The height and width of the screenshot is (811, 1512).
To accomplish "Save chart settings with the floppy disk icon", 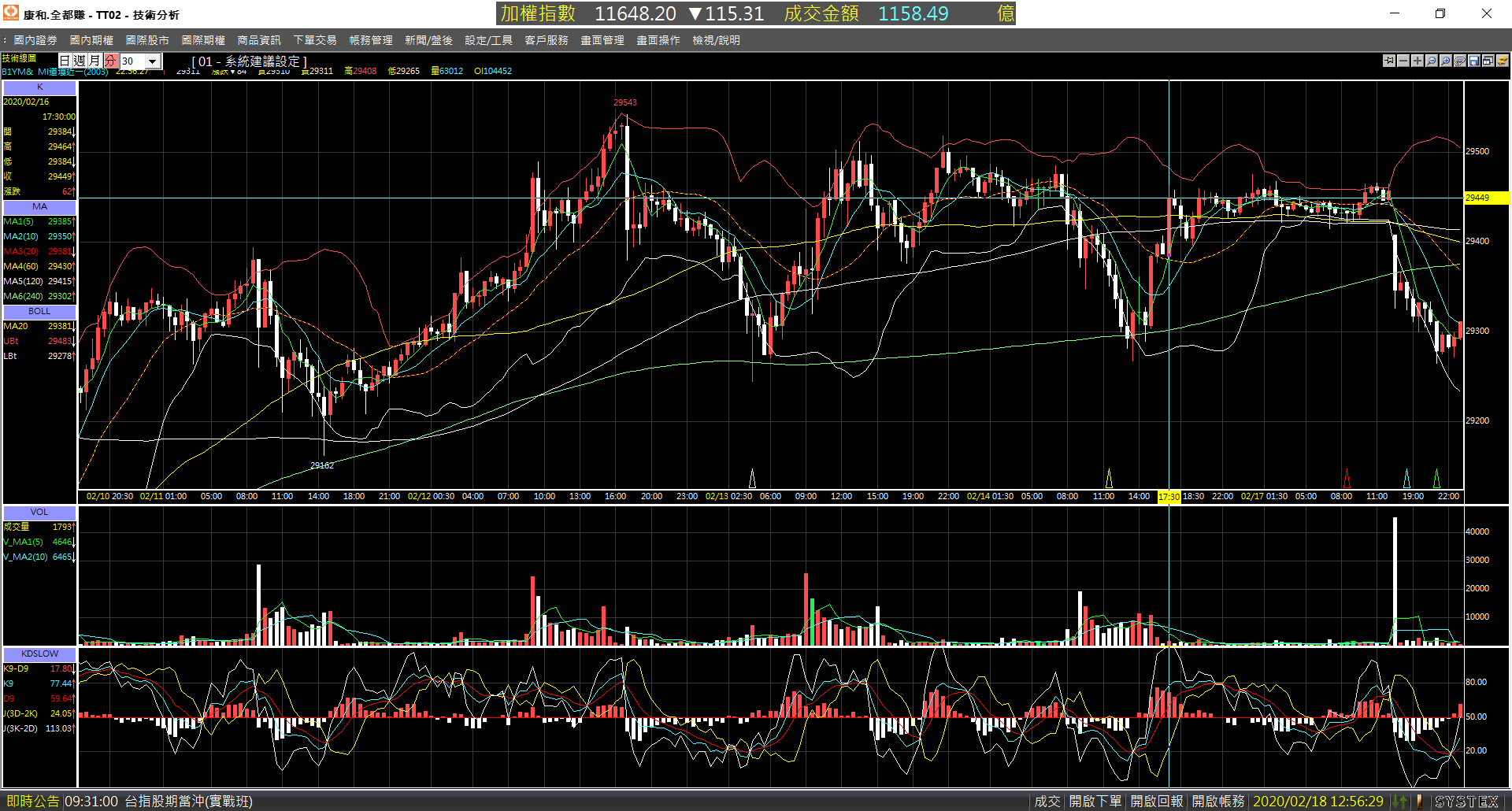I will pyautogui.click(x=1473, y=61).
